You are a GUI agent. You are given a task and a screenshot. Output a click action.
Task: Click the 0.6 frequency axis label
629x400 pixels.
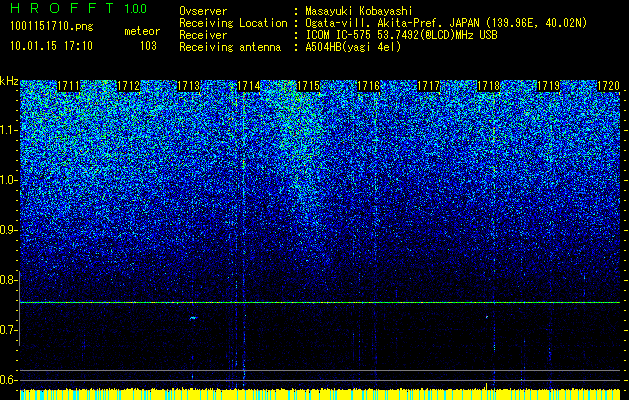click(x=8, y=380)
